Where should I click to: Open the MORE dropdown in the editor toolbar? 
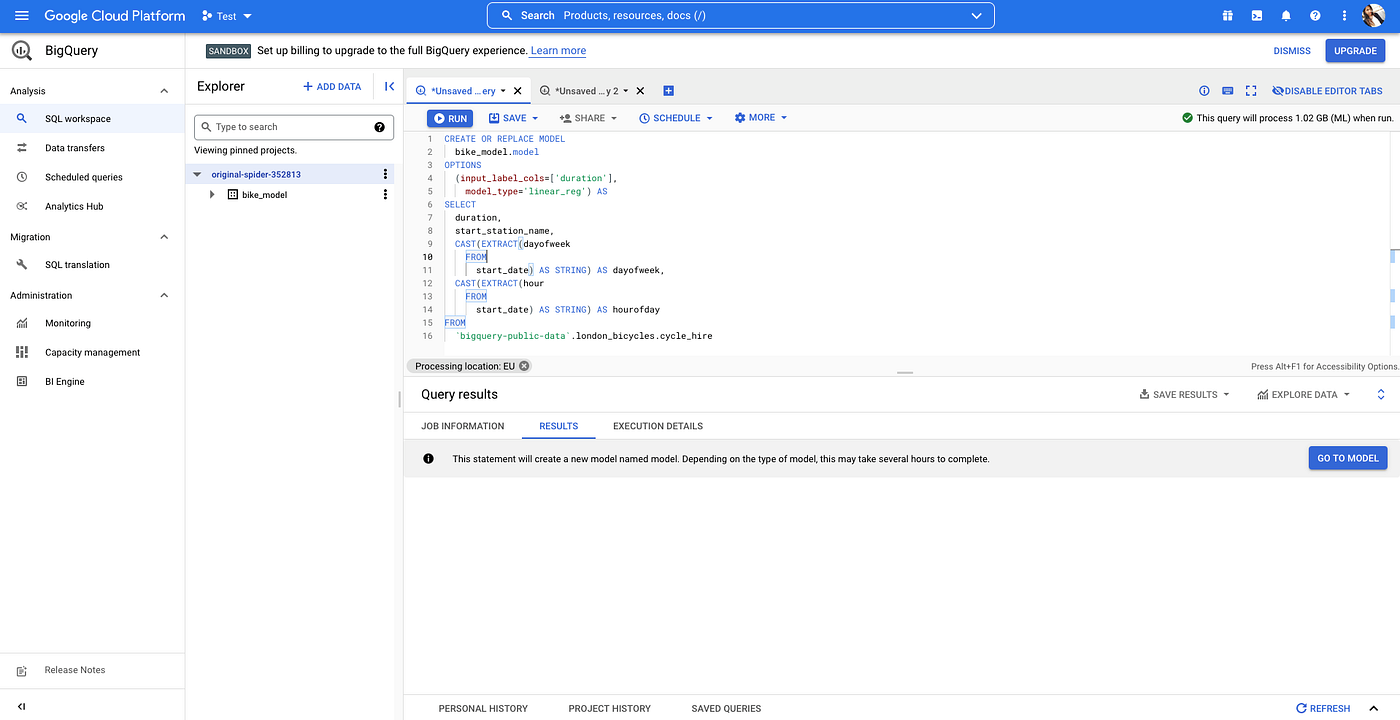[760, 117]
